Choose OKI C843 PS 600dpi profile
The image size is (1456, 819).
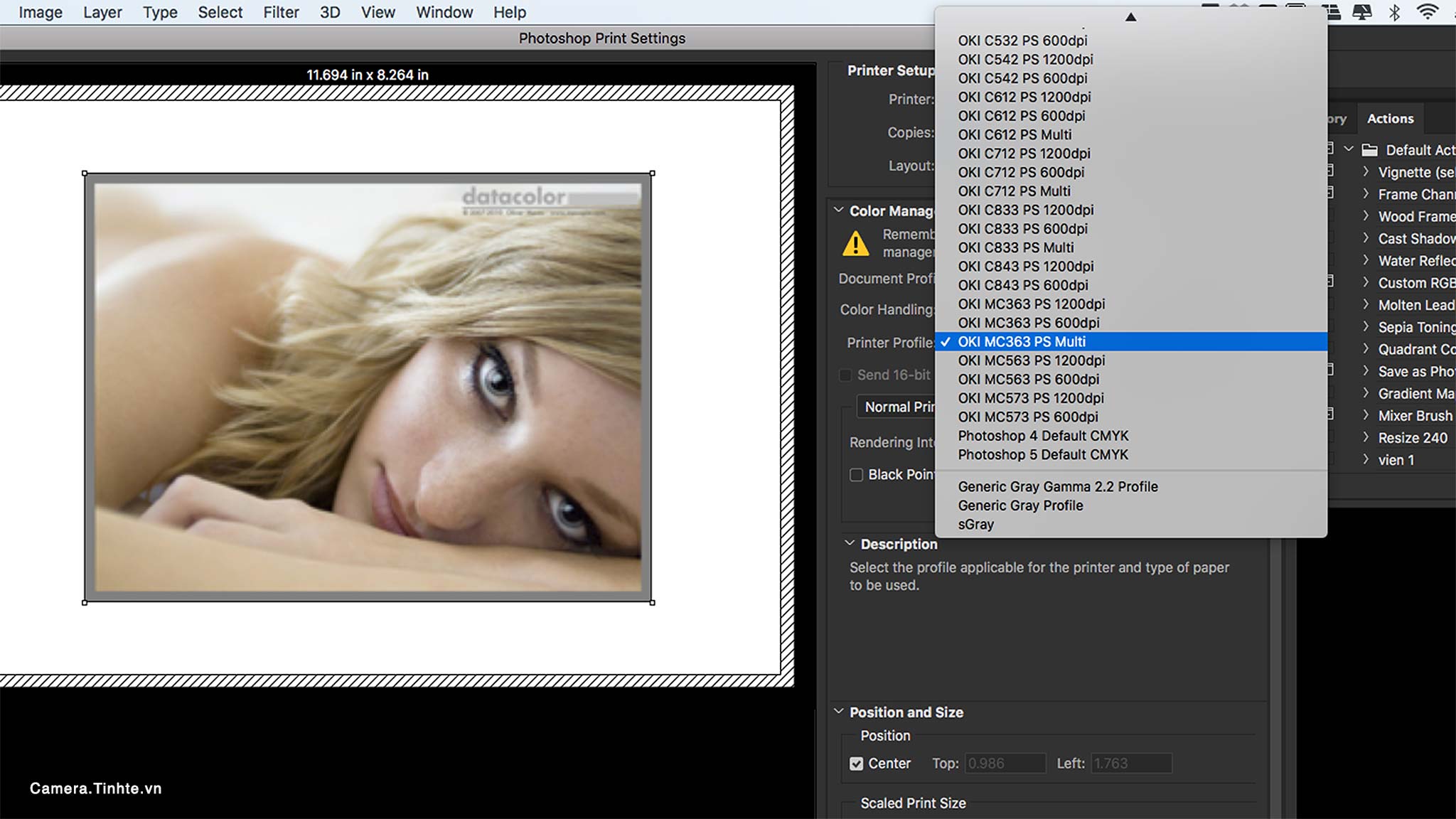click(x=1131, y=285)
